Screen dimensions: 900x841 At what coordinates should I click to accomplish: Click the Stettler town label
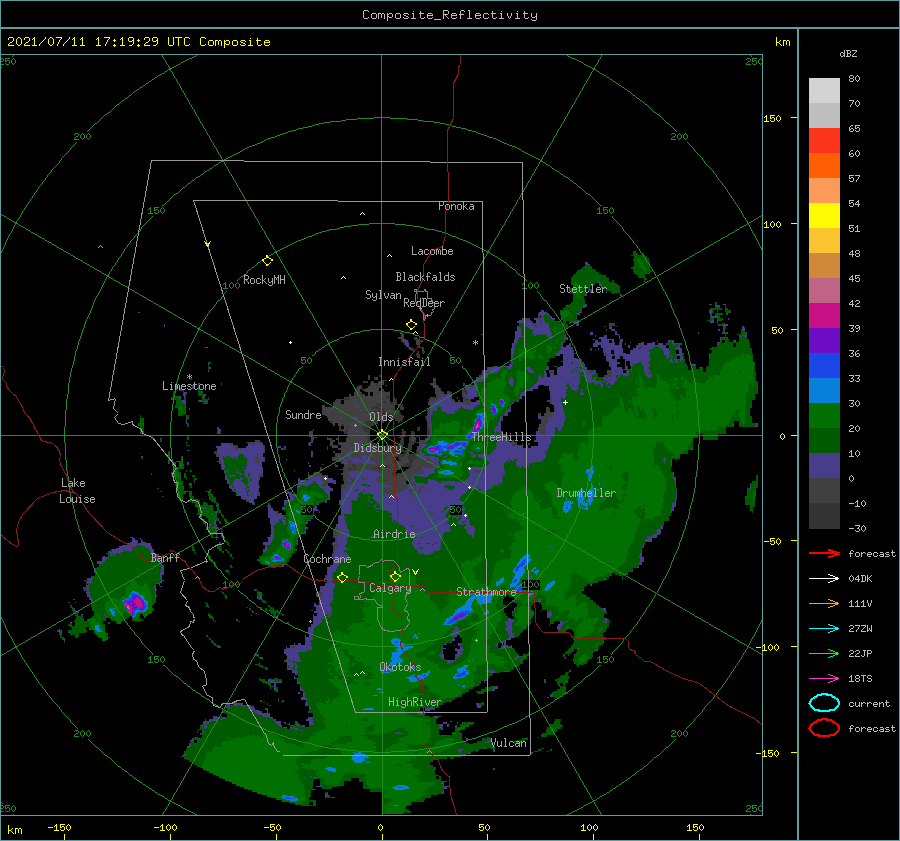pos(583,289)
